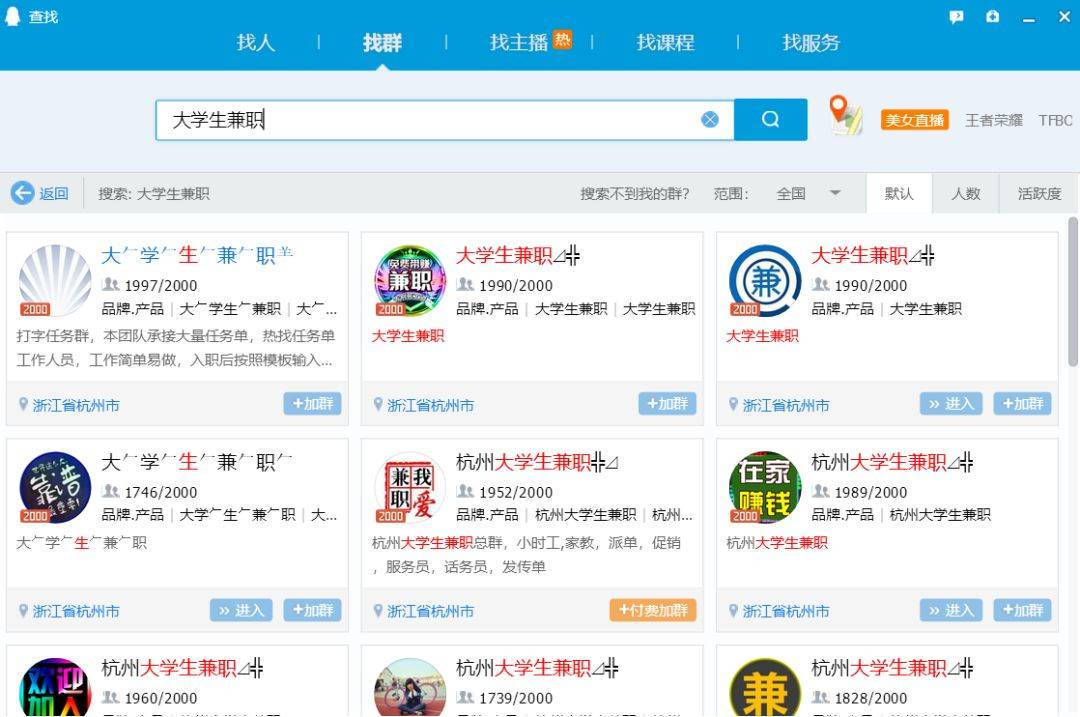
Task: Click +加群 on the 1997/2000 group
Action: [x=313, y=404]
